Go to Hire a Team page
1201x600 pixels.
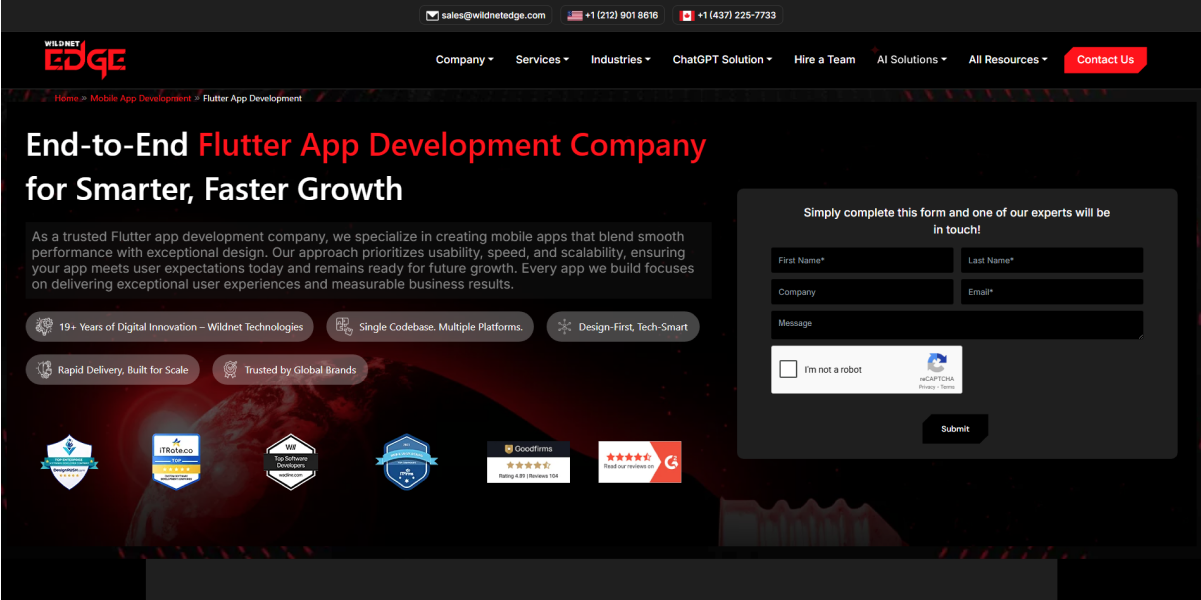click(x=824, y=60)
